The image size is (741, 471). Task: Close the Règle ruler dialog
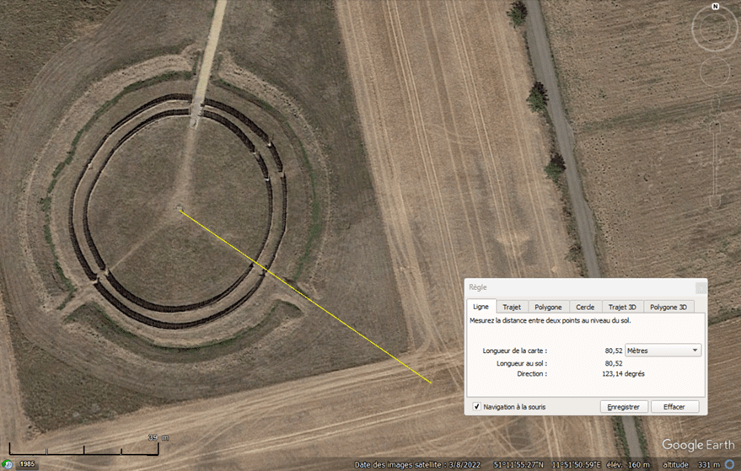click(700, 287)
